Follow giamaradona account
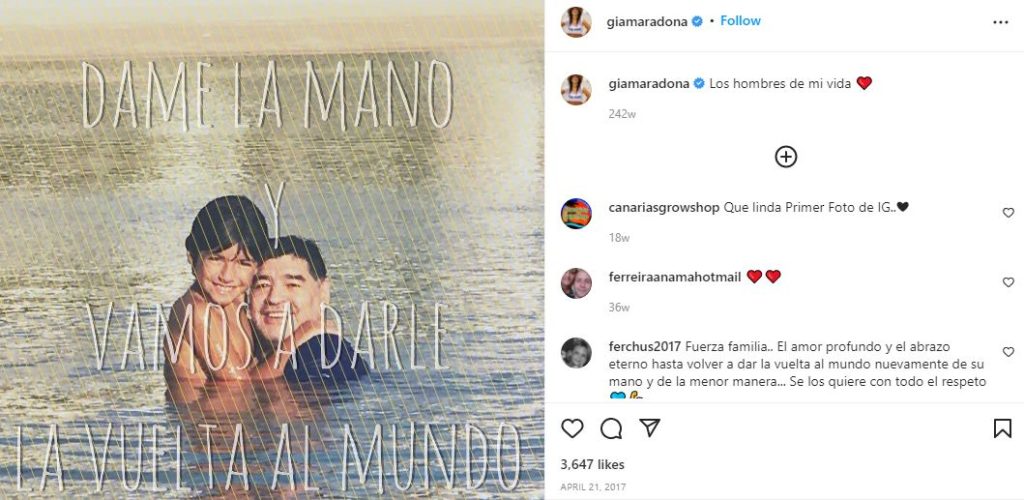The image size is (1024, 500). click(741, 21)
